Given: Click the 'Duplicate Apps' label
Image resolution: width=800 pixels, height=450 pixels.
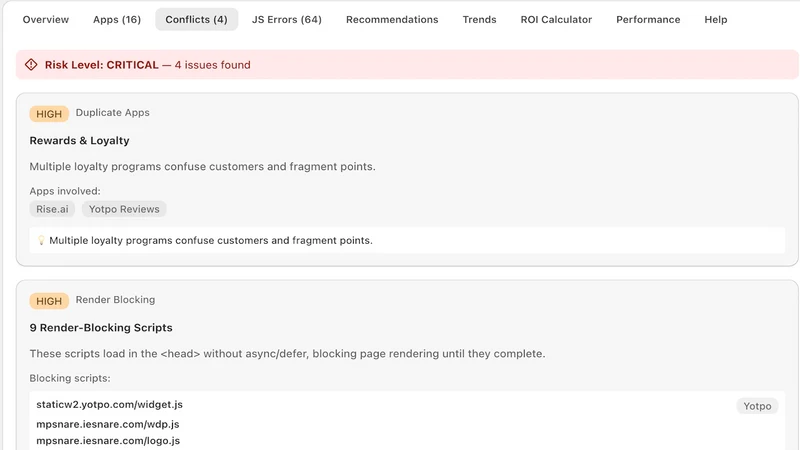Looking at the screenshot, I should tap(113, 112).
